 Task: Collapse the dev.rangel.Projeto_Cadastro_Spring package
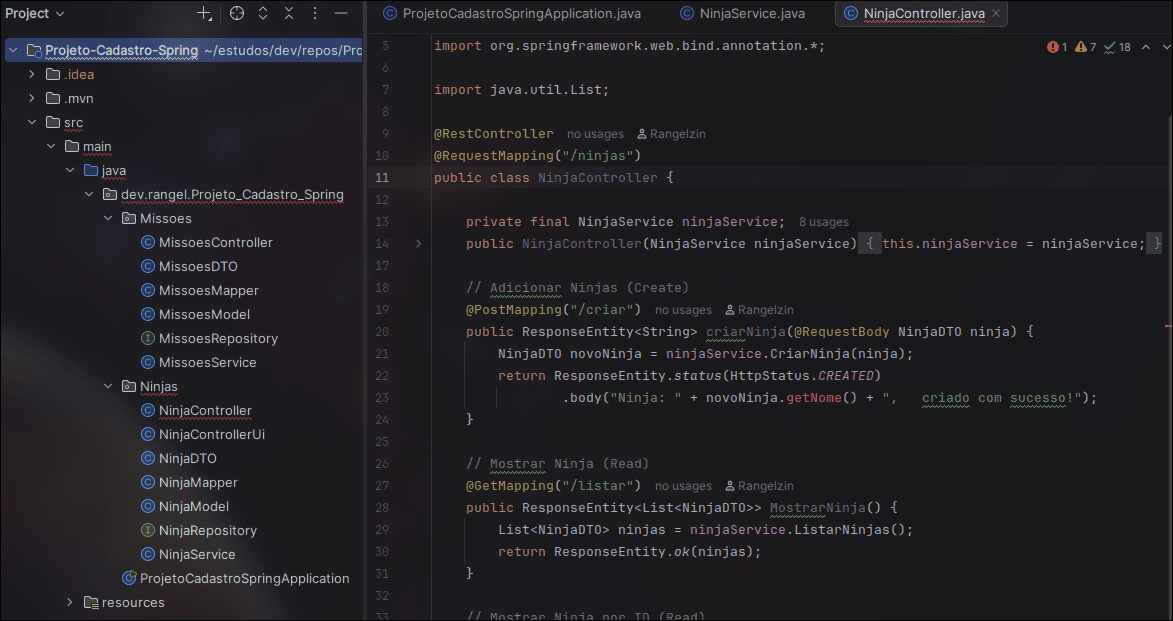89,195
